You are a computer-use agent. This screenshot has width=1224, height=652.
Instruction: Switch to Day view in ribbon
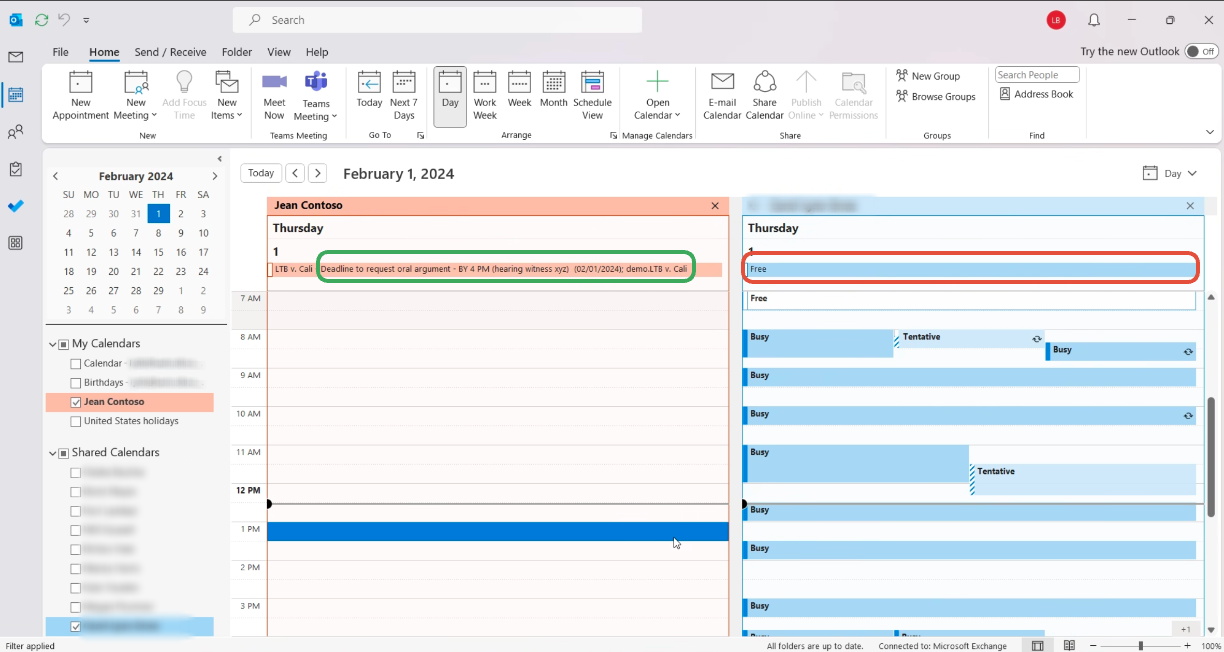[450, 96]
